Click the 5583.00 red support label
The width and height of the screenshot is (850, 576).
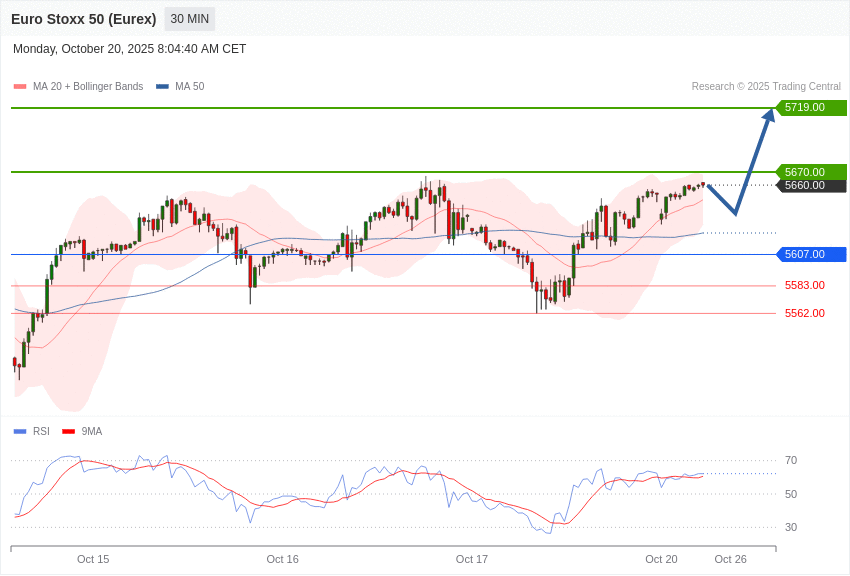804,285
